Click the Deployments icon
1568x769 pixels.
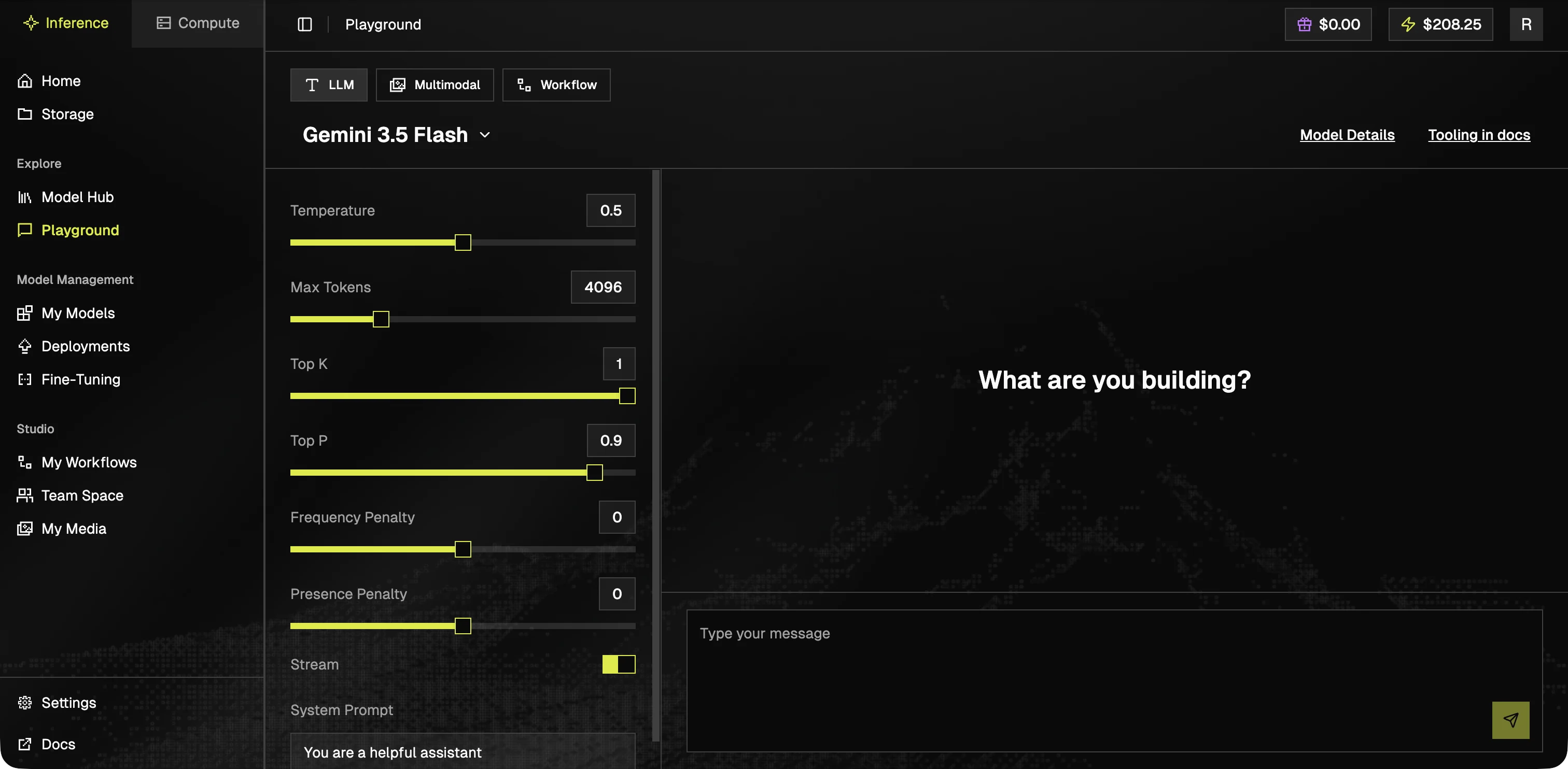[24, 346]
